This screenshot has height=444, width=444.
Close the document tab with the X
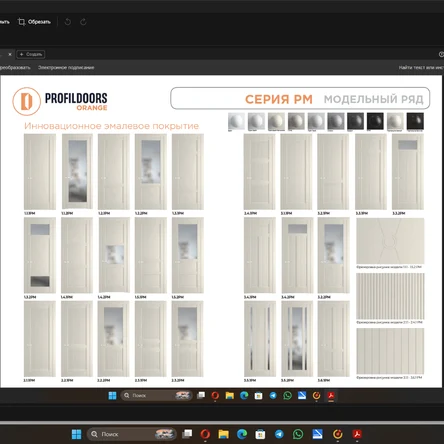click(x=10, y=54)
